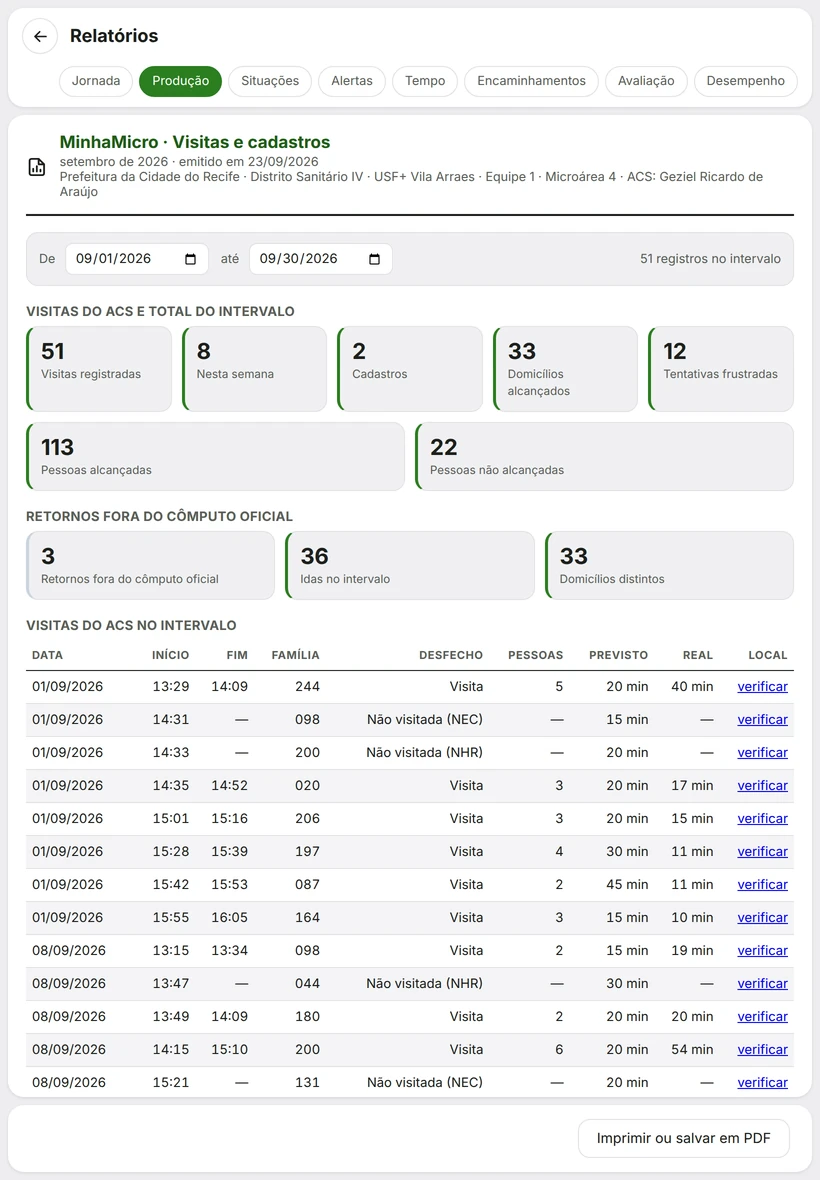
Task: Select the Produção tab
Action: tap(181, 81)
